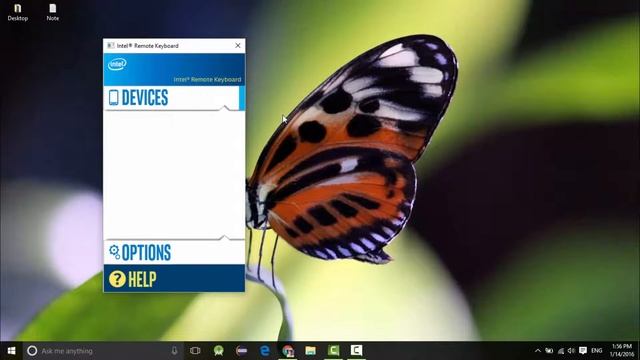Click the yellow question mark Help icon
Image resolution: width=640 pixels, height=360 pixels.
(x=117, y=279)
